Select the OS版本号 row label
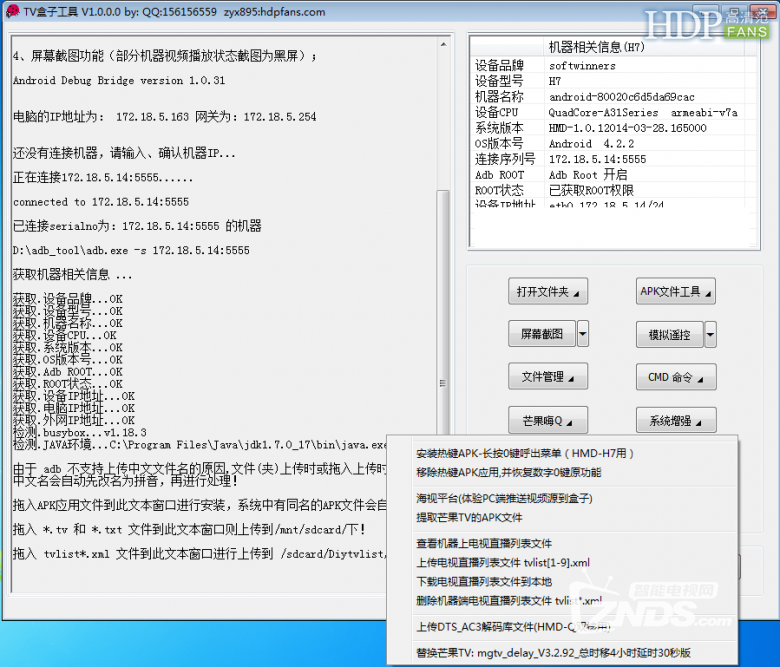This screenshot has height=667, width=780. 499,144
